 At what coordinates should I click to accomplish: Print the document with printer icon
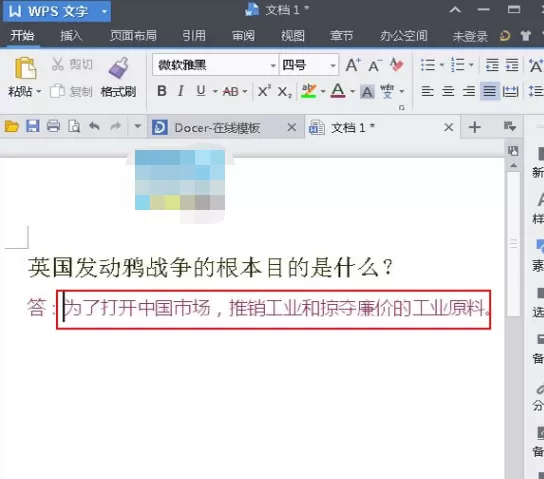(x=53, y=126)
